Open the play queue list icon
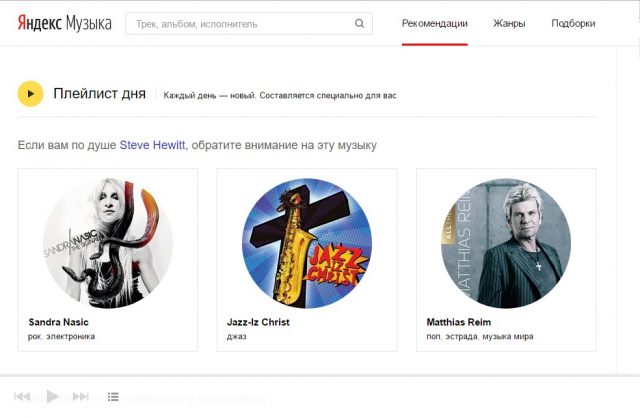This screenshot has height=418, width=640. [113, 397]
